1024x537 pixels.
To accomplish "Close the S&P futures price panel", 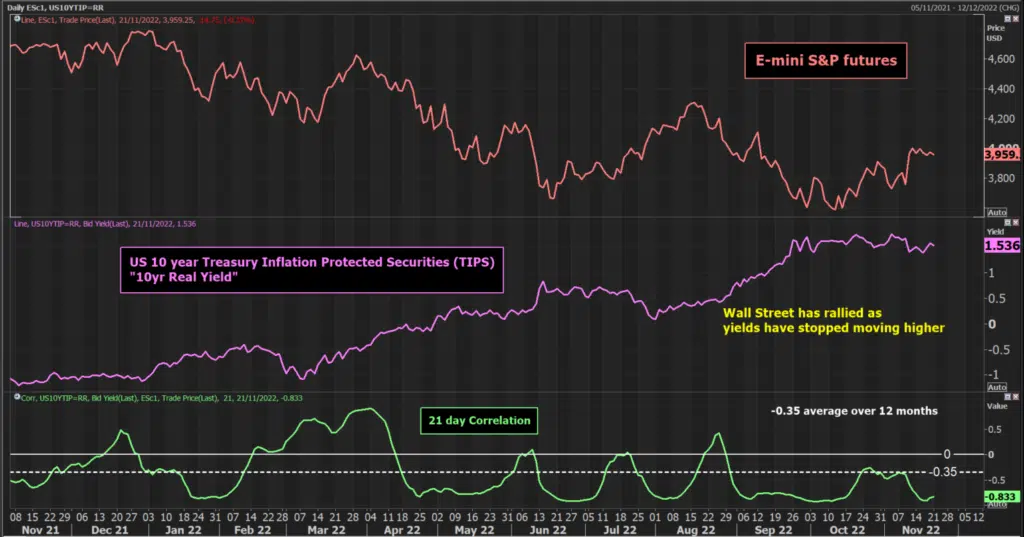I will click(1016, 20).
